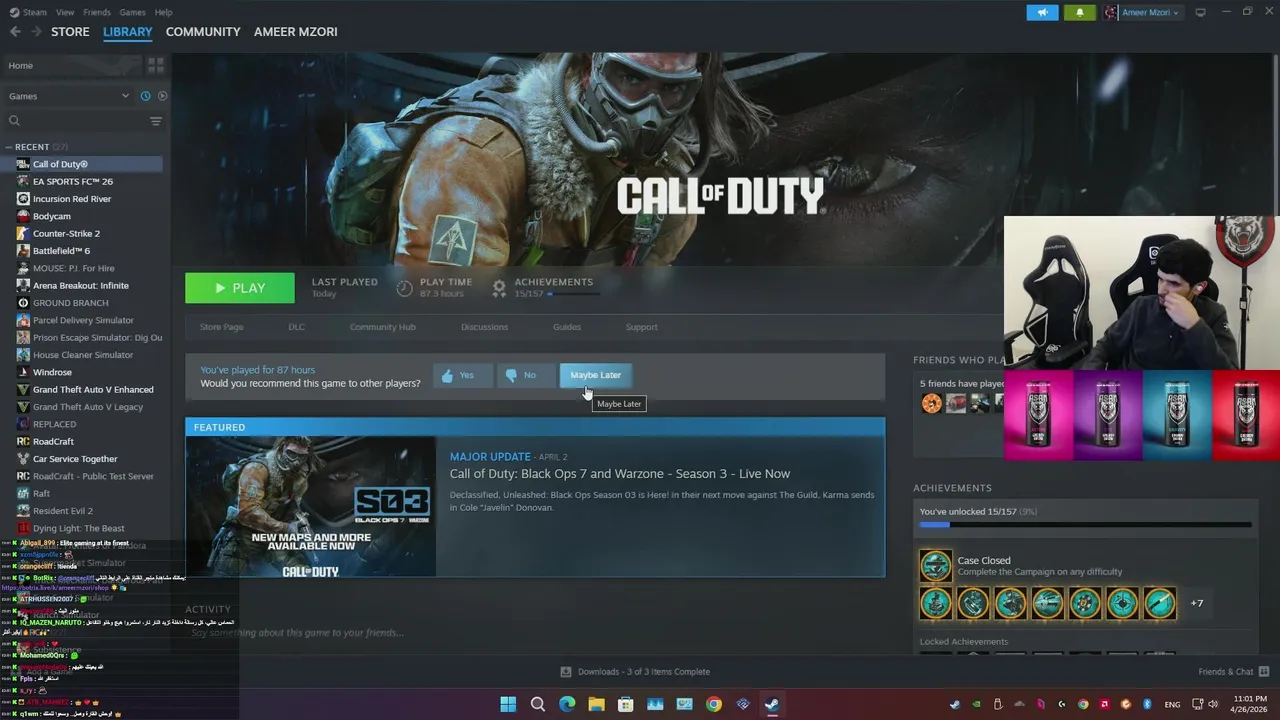This screenshot has height=720, width=1280.
Task: Switch library to grid collections view
Action: point(156,65)
